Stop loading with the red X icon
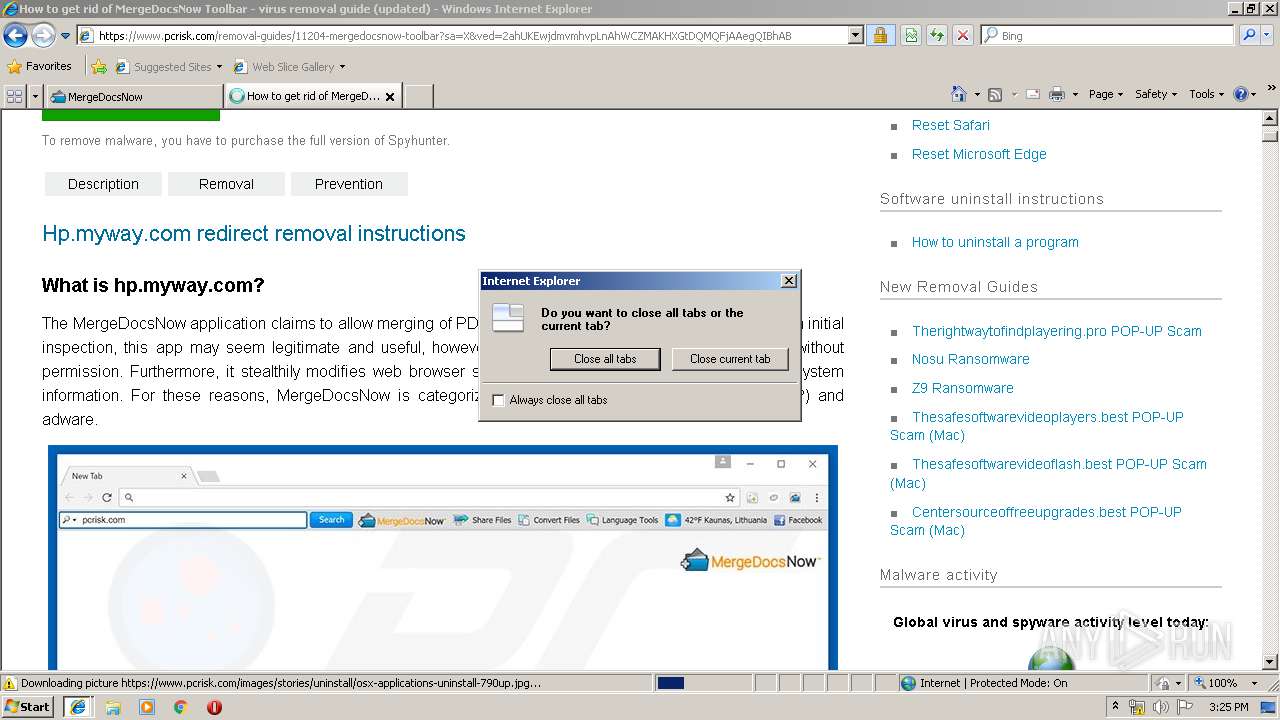The image size is (1280, 720). click(963, 36)
